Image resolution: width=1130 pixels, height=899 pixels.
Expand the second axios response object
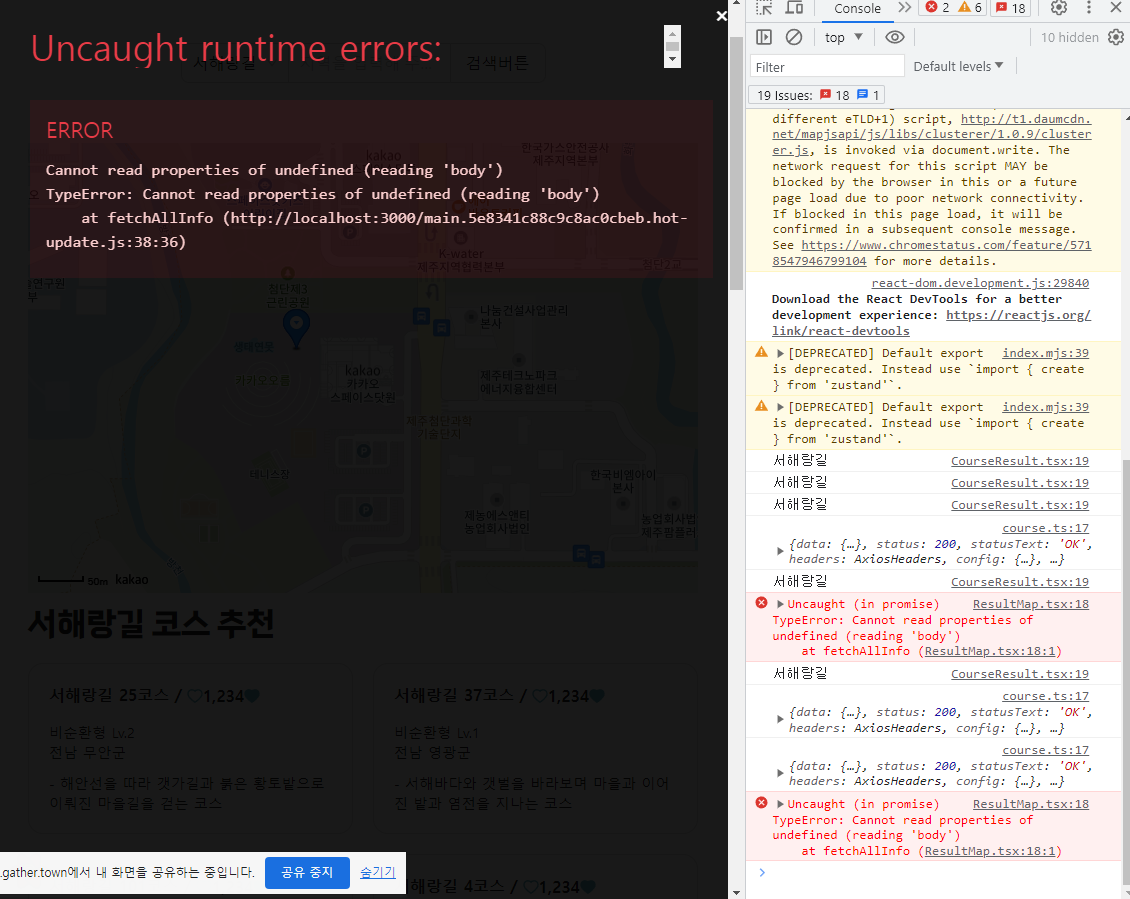click(780, 719)
